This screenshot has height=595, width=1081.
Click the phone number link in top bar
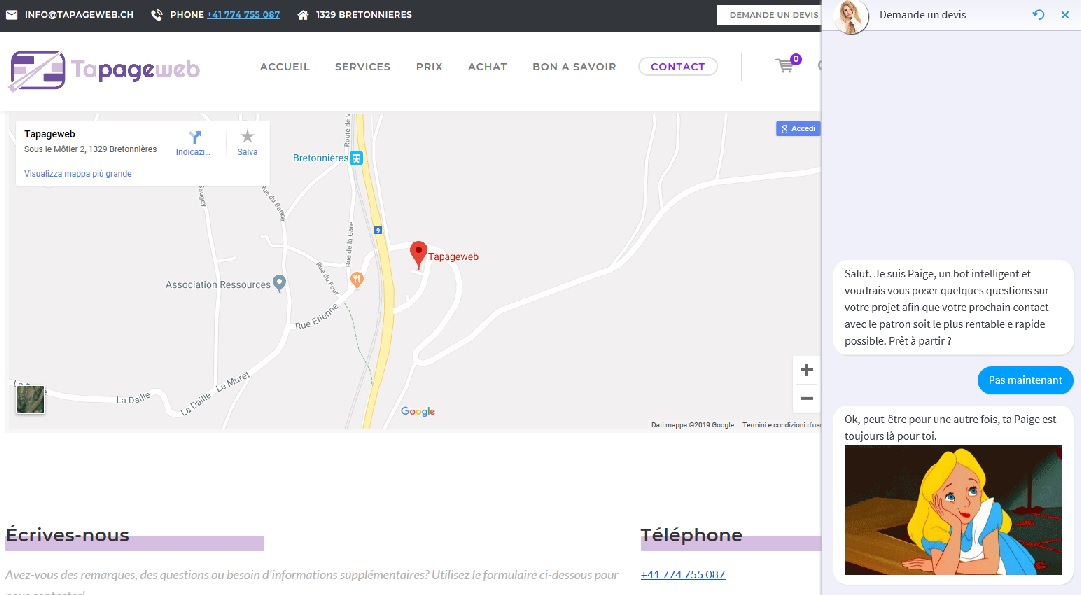[x=243, y=14]
